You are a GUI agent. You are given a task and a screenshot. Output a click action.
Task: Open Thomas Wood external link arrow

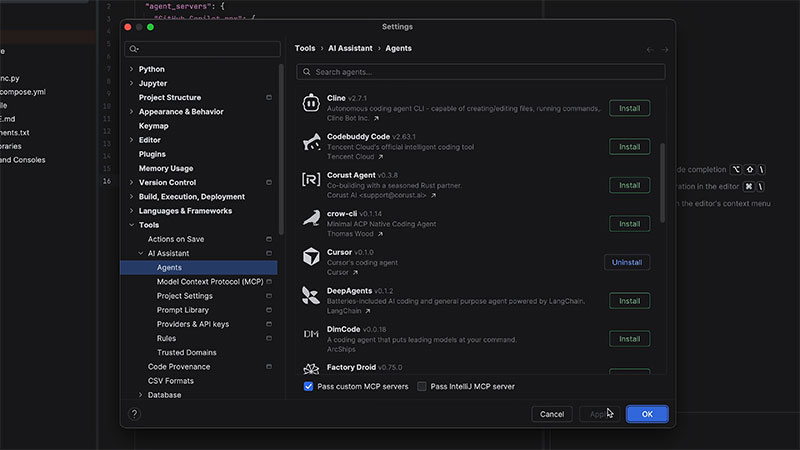coord(380,234)
